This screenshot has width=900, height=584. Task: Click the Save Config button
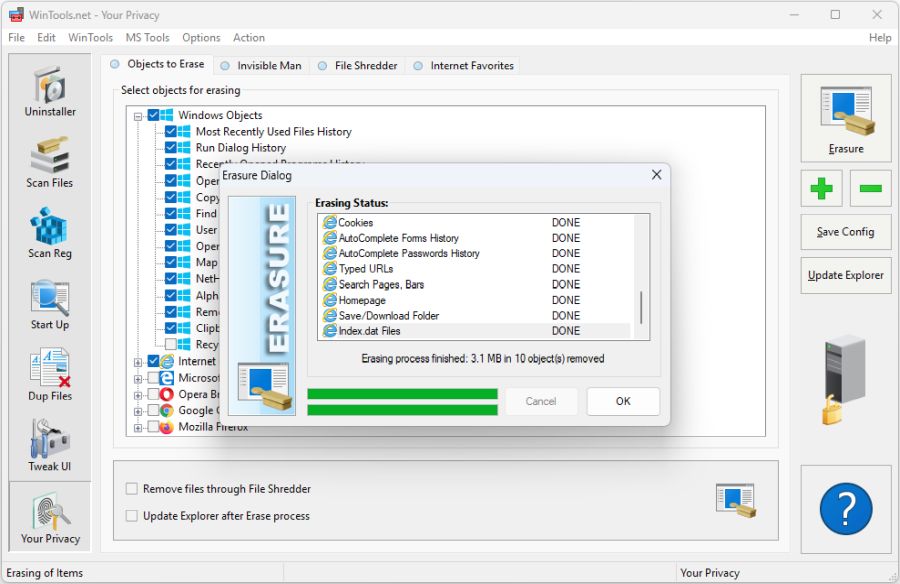(x=845, y=232)
